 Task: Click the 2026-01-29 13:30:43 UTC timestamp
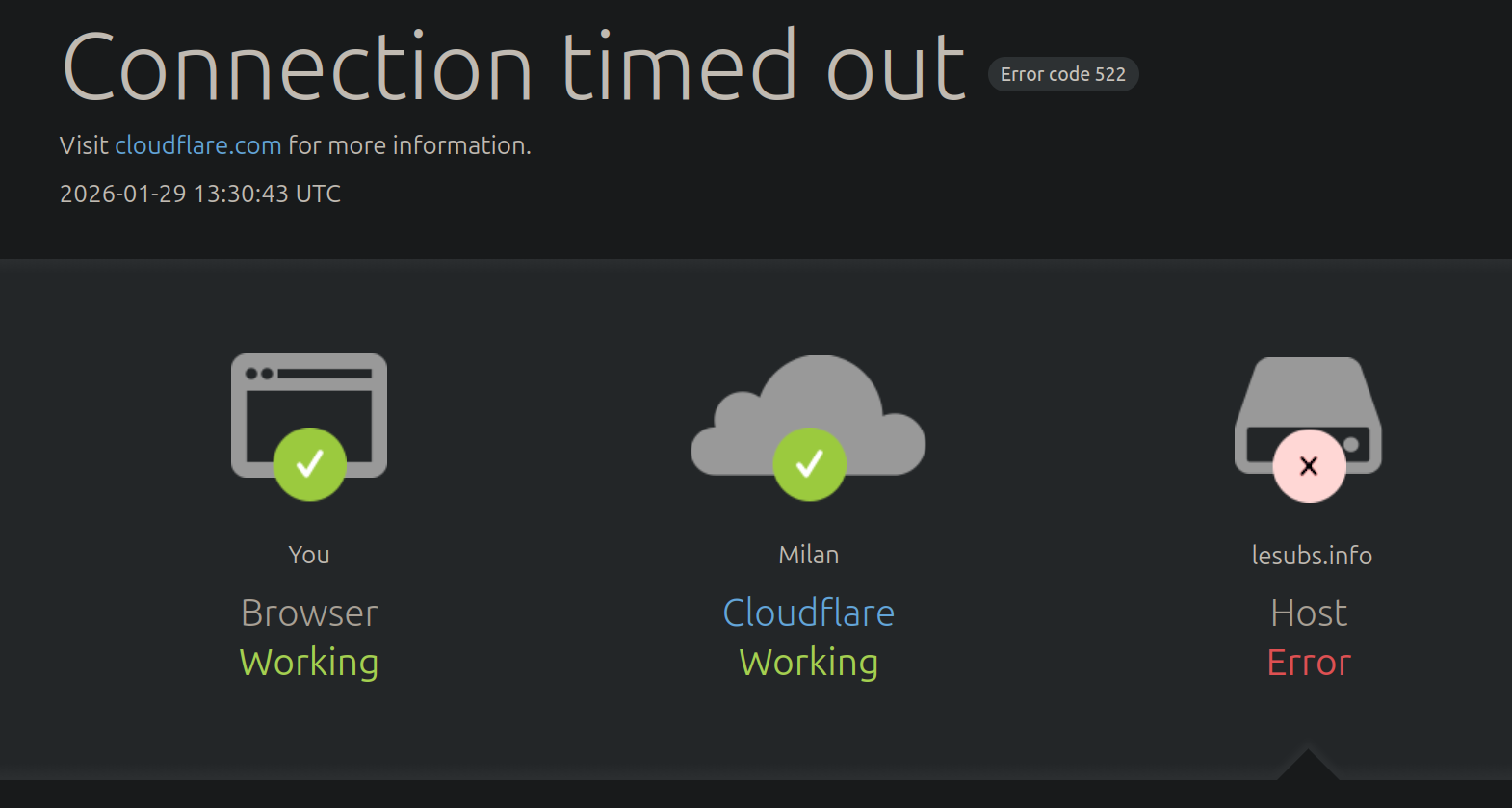[200, 194]
